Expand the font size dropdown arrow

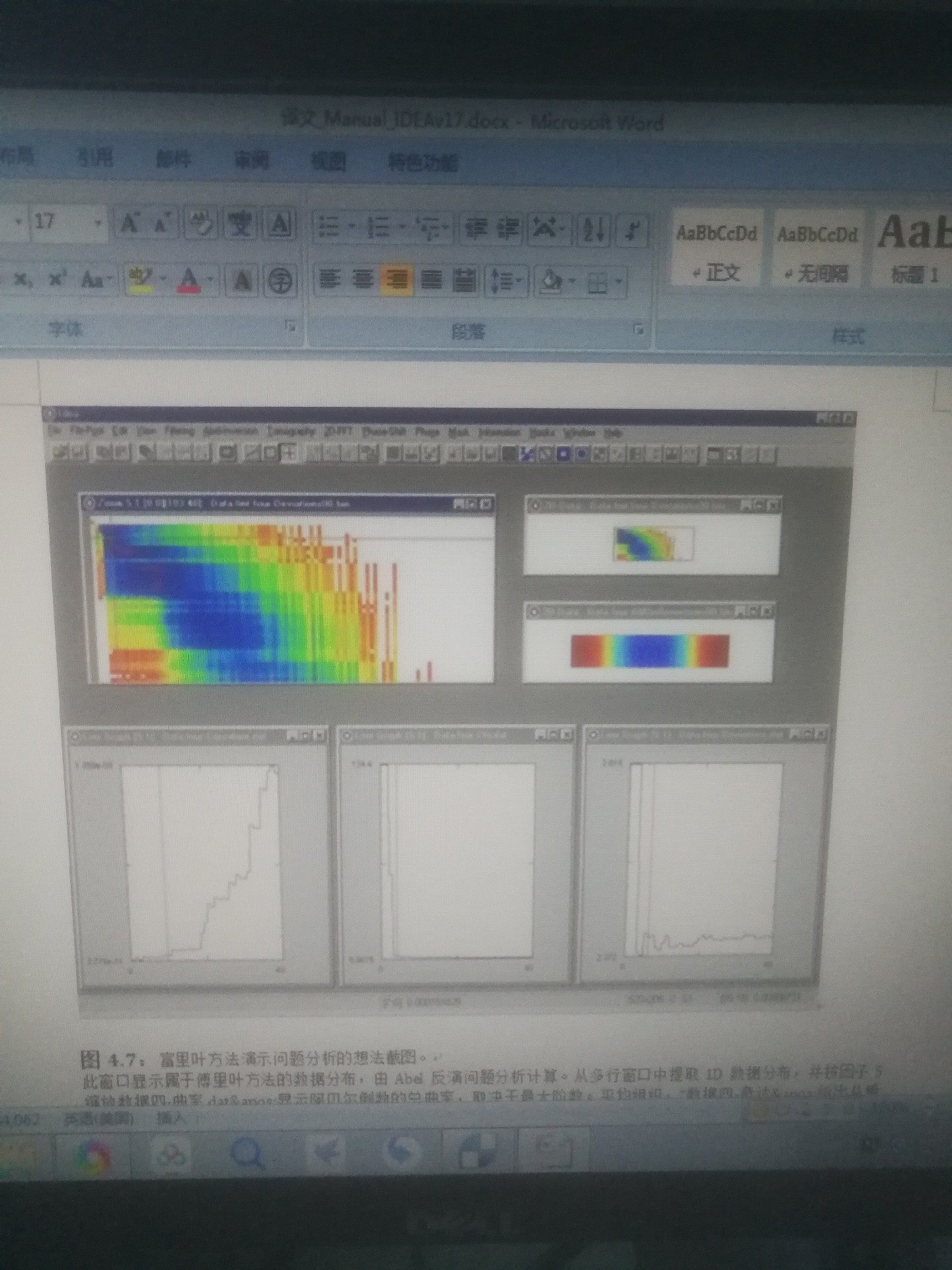[x=99, y=222]
